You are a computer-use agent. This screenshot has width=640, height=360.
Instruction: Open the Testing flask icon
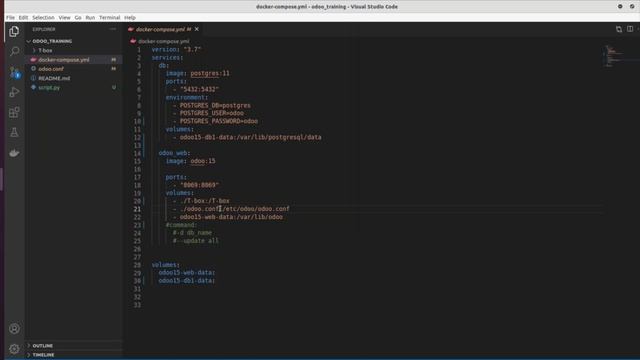tap(14, 132)
